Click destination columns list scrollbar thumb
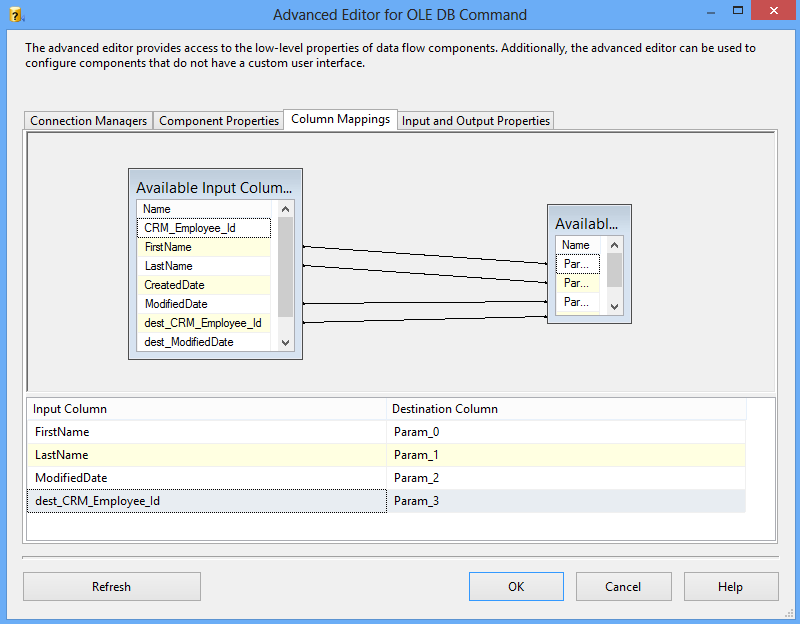The width and height of the screenshot is (800, 624). click(x=614, y=270)
